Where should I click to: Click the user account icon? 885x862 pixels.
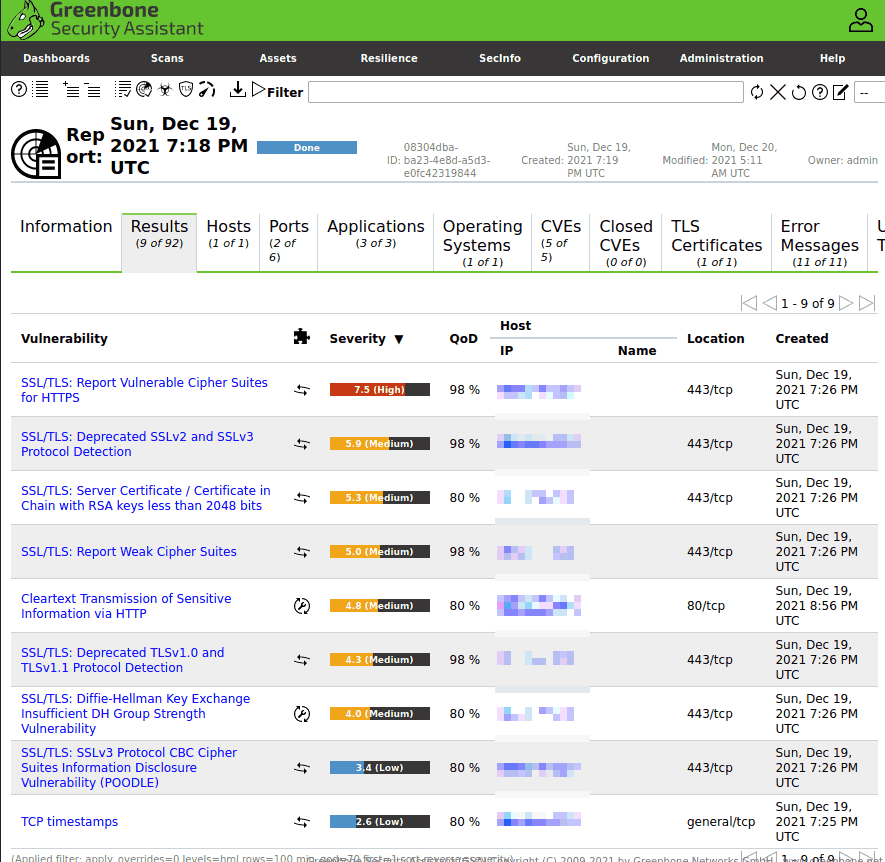tap(860, 20)
